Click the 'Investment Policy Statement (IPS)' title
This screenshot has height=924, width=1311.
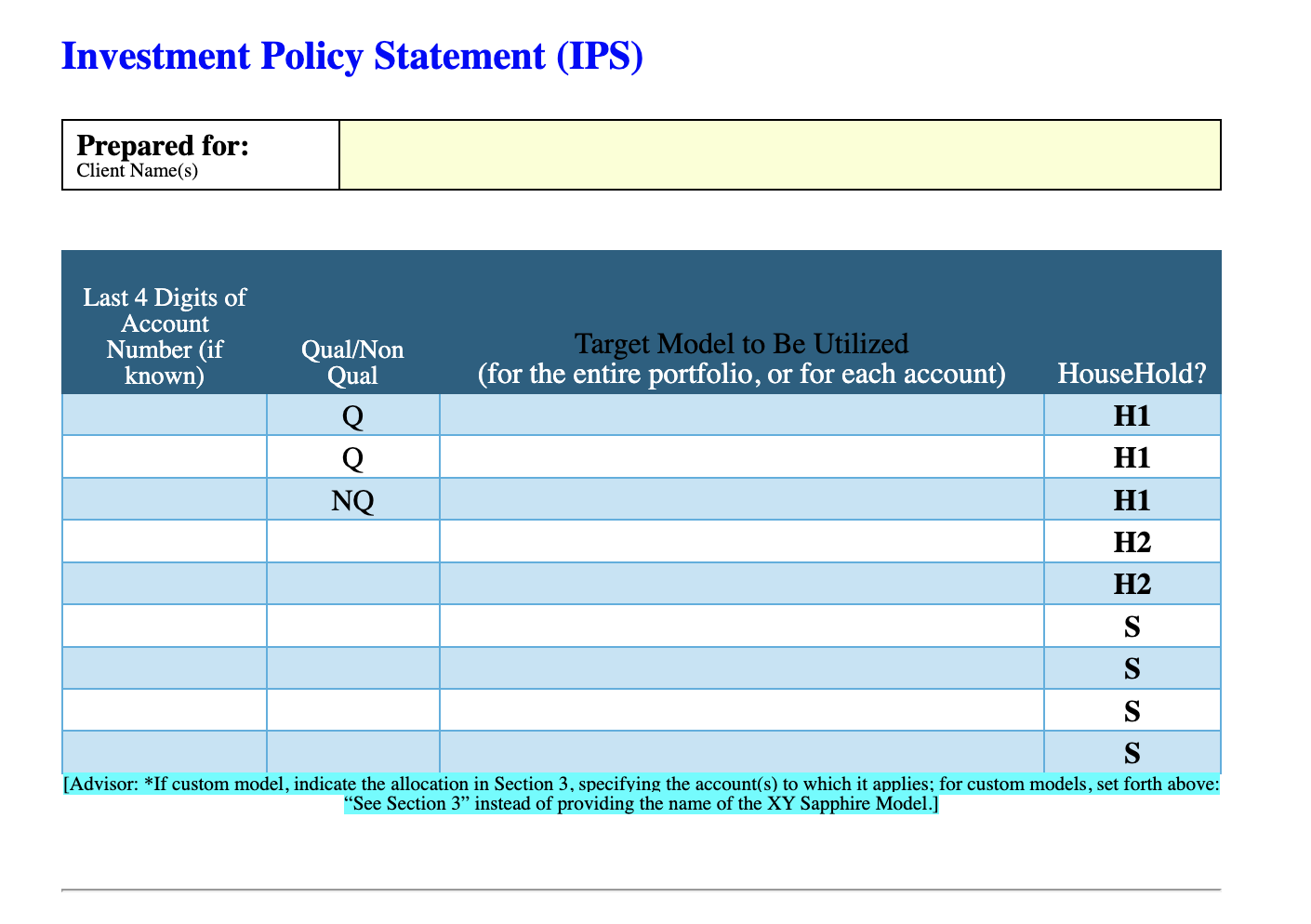[x=352, y=56]
